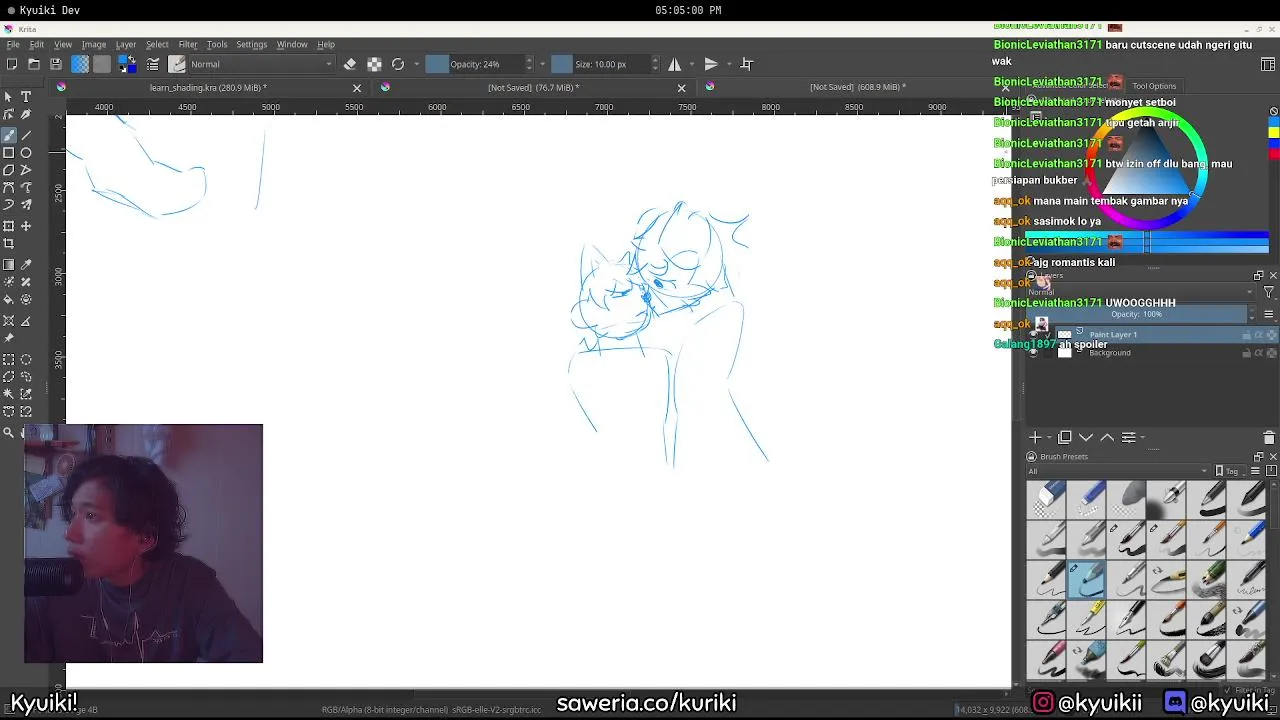Toggle horizontal mirror tool
This screenshot has height=720, width=1280.
(x=675, y=64)
